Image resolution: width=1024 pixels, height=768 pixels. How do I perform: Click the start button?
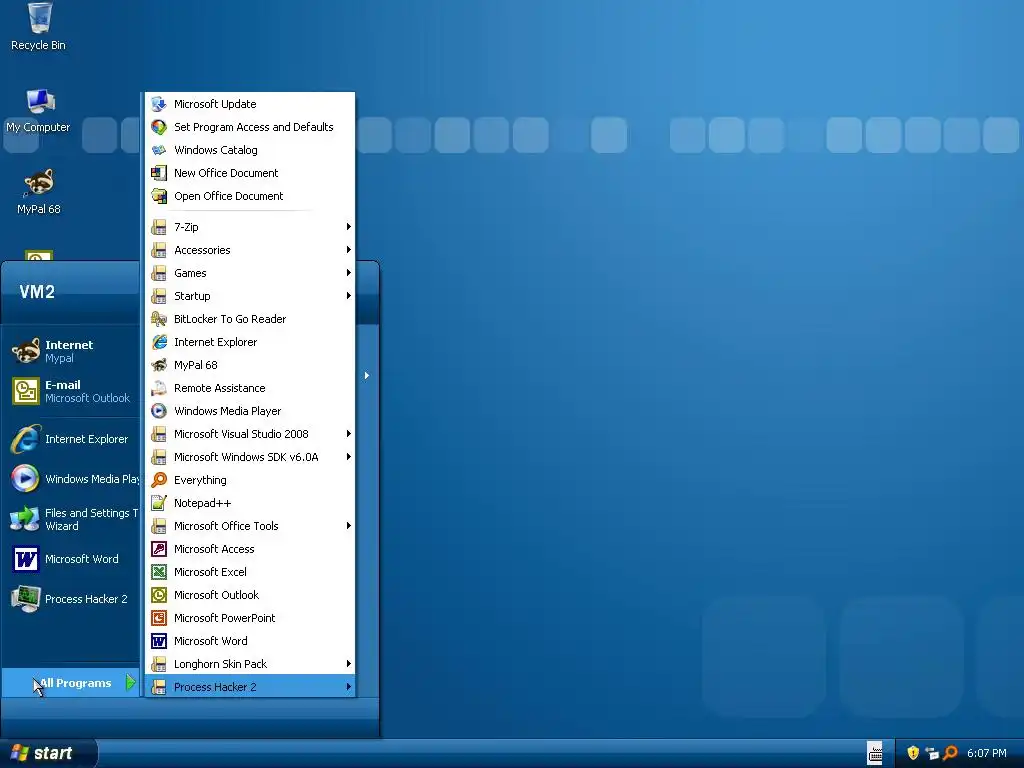pos(48,753)
